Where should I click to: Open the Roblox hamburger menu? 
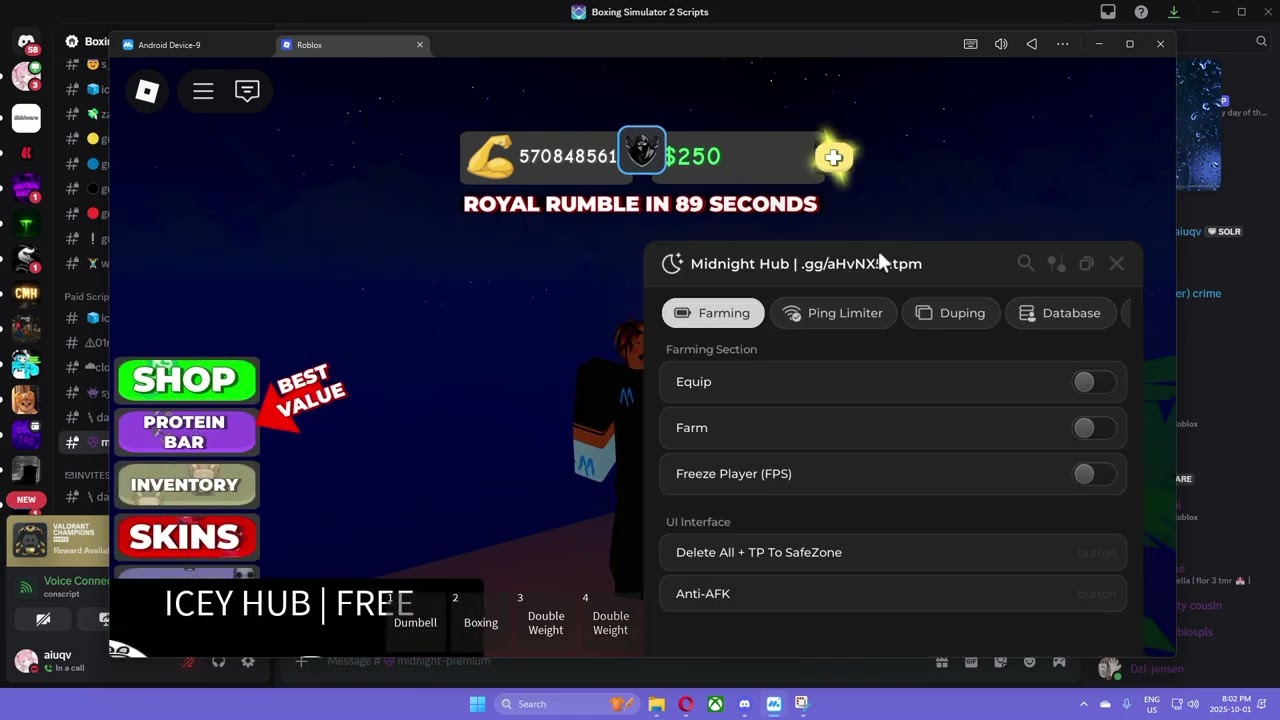coord(203,91)
